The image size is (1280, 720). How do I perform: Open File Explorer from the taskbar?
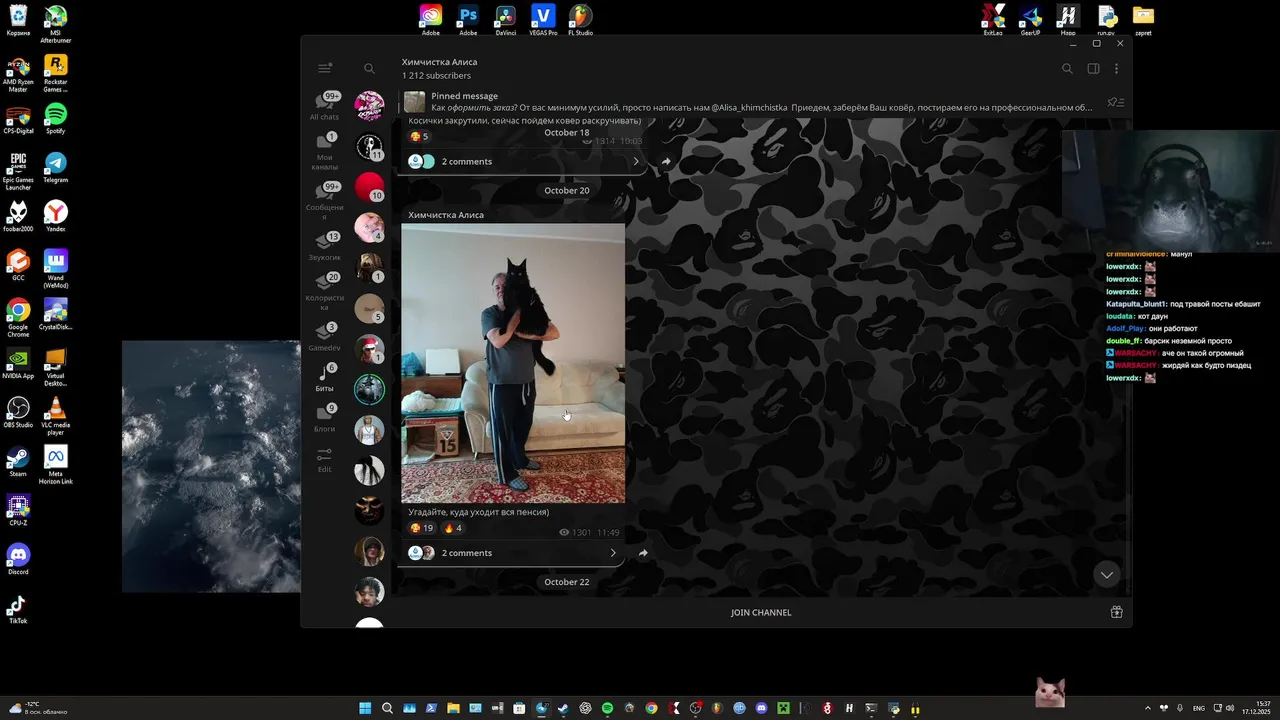pyautogui.click(x=453, y=708)
